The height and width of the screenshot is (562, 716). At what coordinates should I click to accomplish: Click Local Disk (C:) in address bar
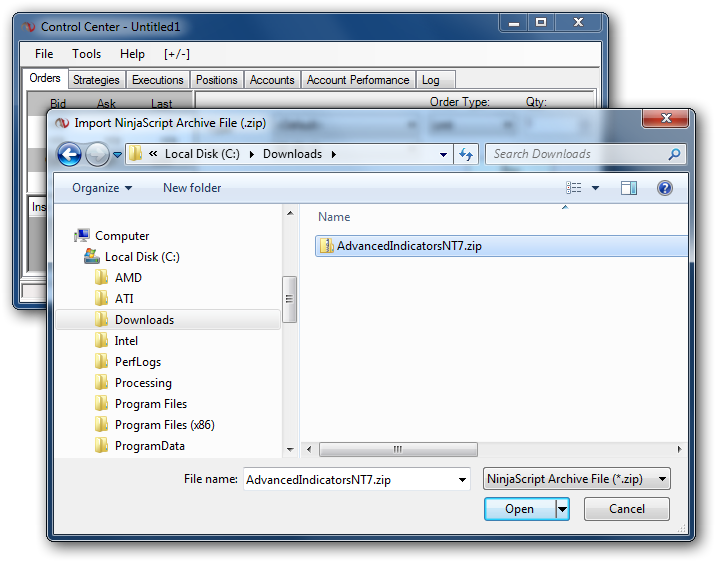(x=202, y=154)
